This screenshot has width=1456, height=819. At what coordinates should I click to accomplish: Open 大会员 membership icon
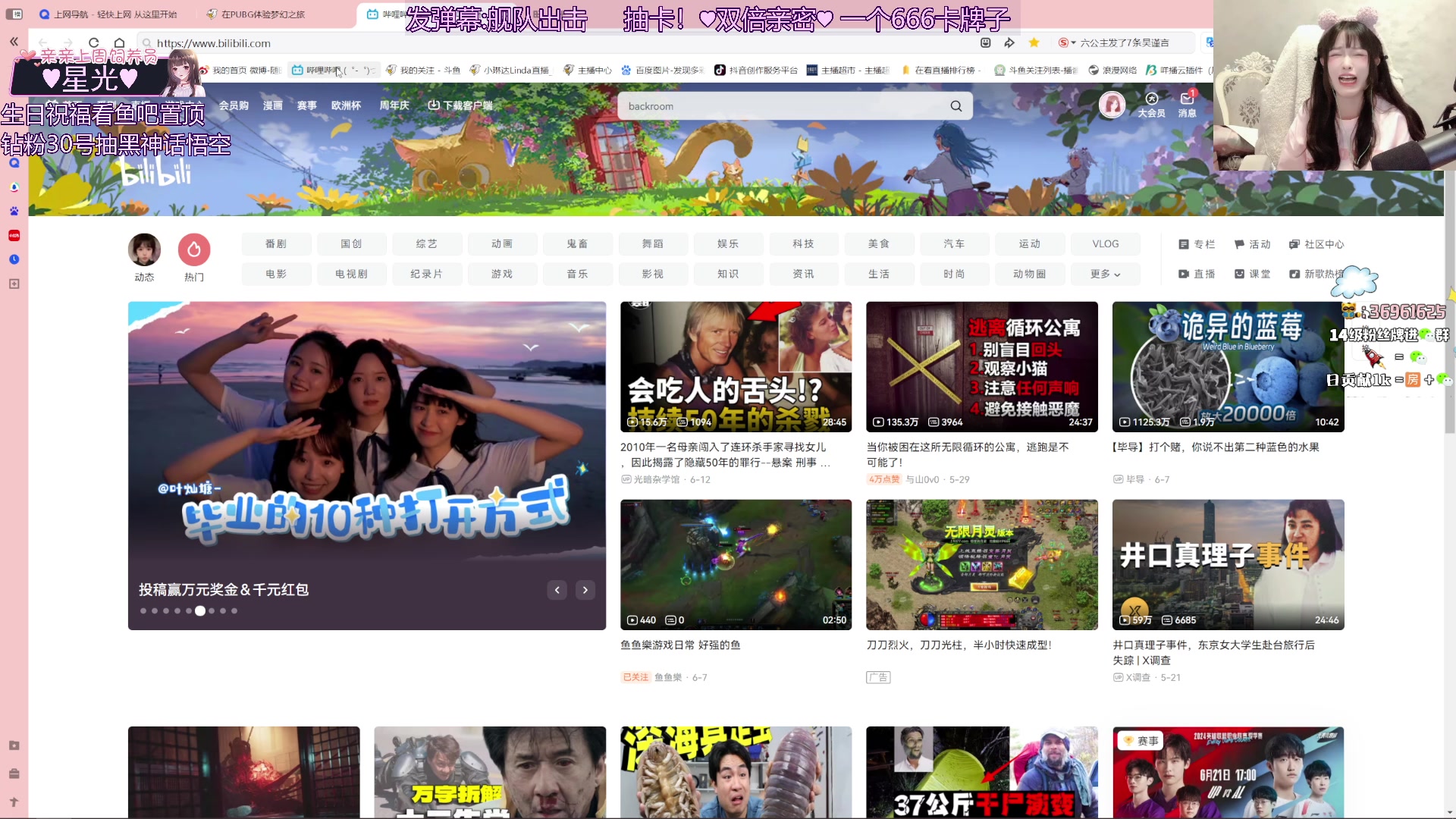click(1151, 105)
